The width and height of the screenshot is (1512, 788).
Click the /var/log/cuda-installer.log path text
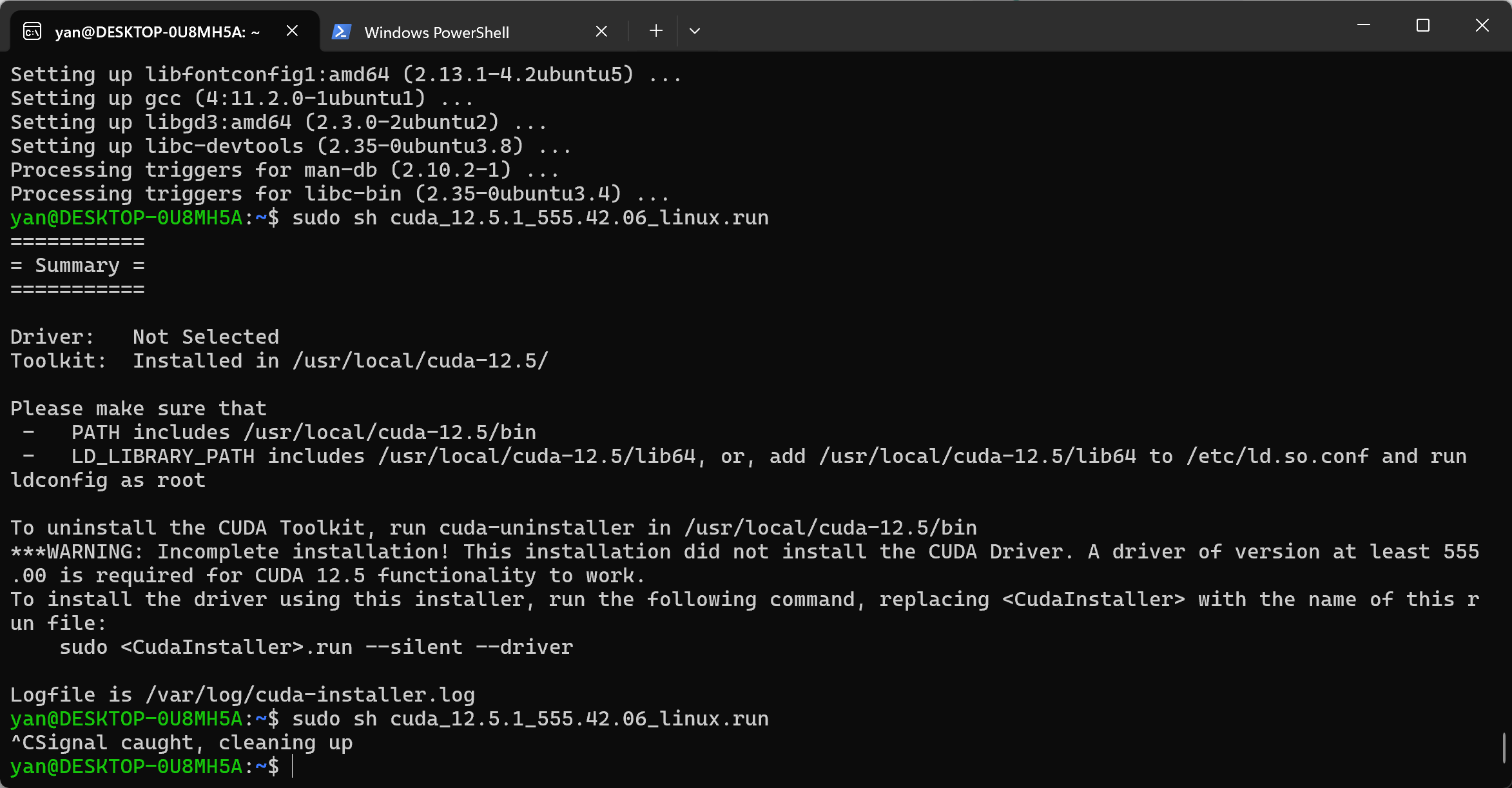tap(310, 695)
